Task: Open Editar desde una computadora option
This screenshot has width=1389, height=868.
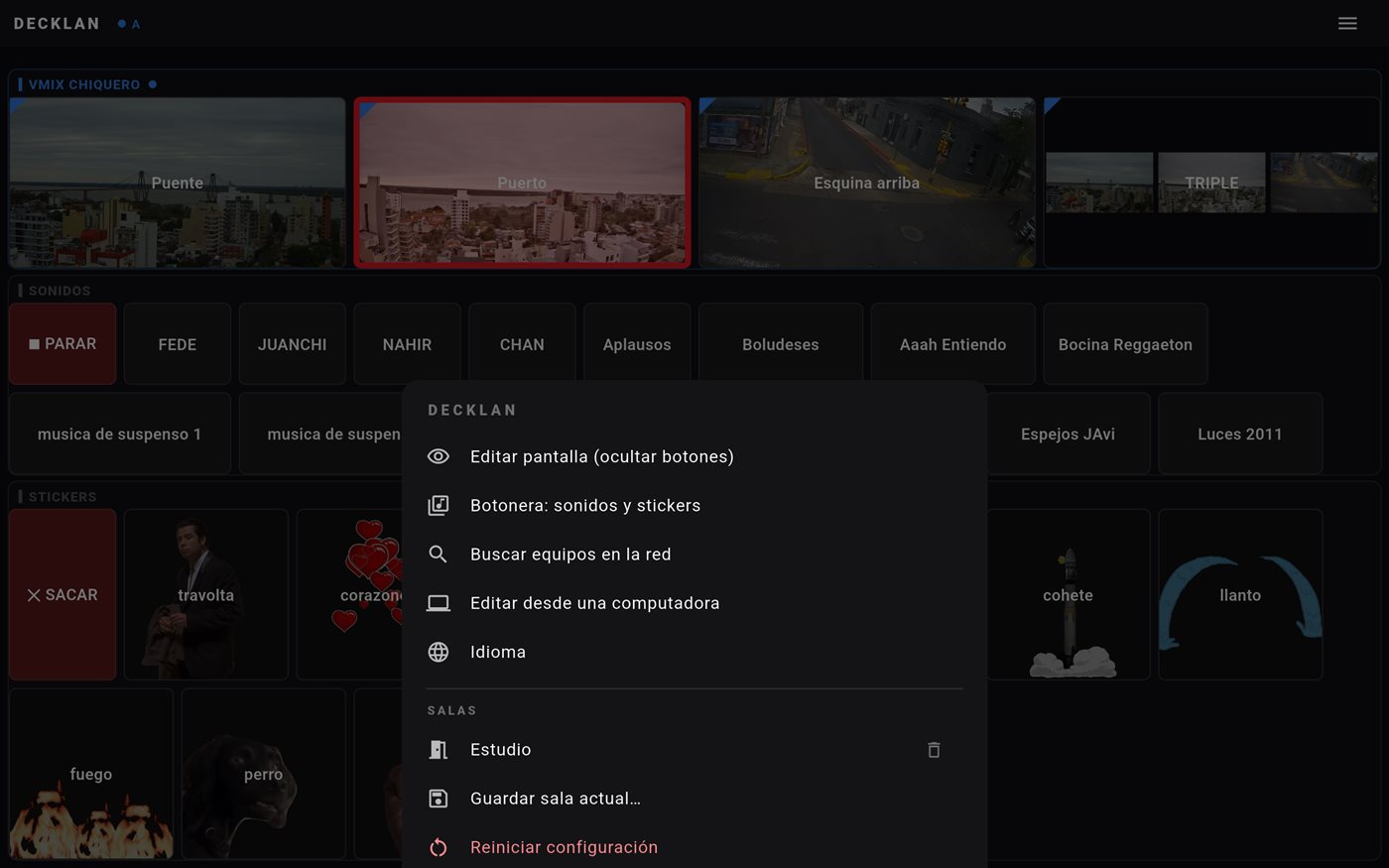Action: tap(694, 603)
